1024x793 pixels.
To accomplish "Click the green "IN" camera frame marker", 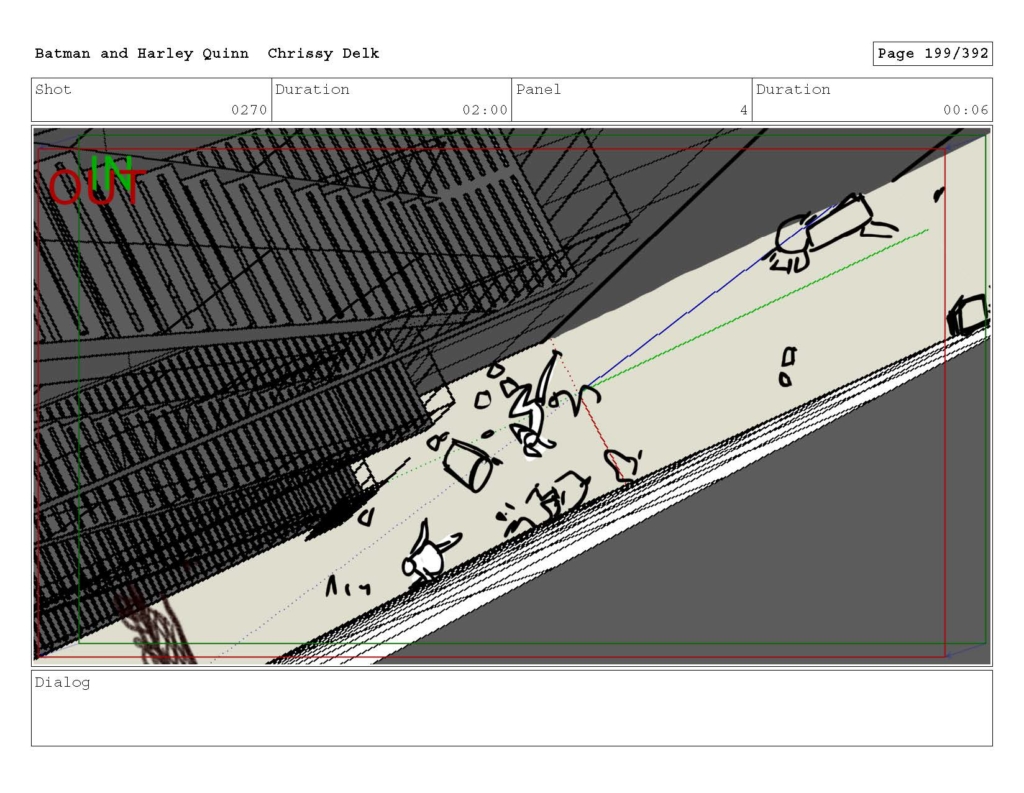I will click(x=112, y=172).
